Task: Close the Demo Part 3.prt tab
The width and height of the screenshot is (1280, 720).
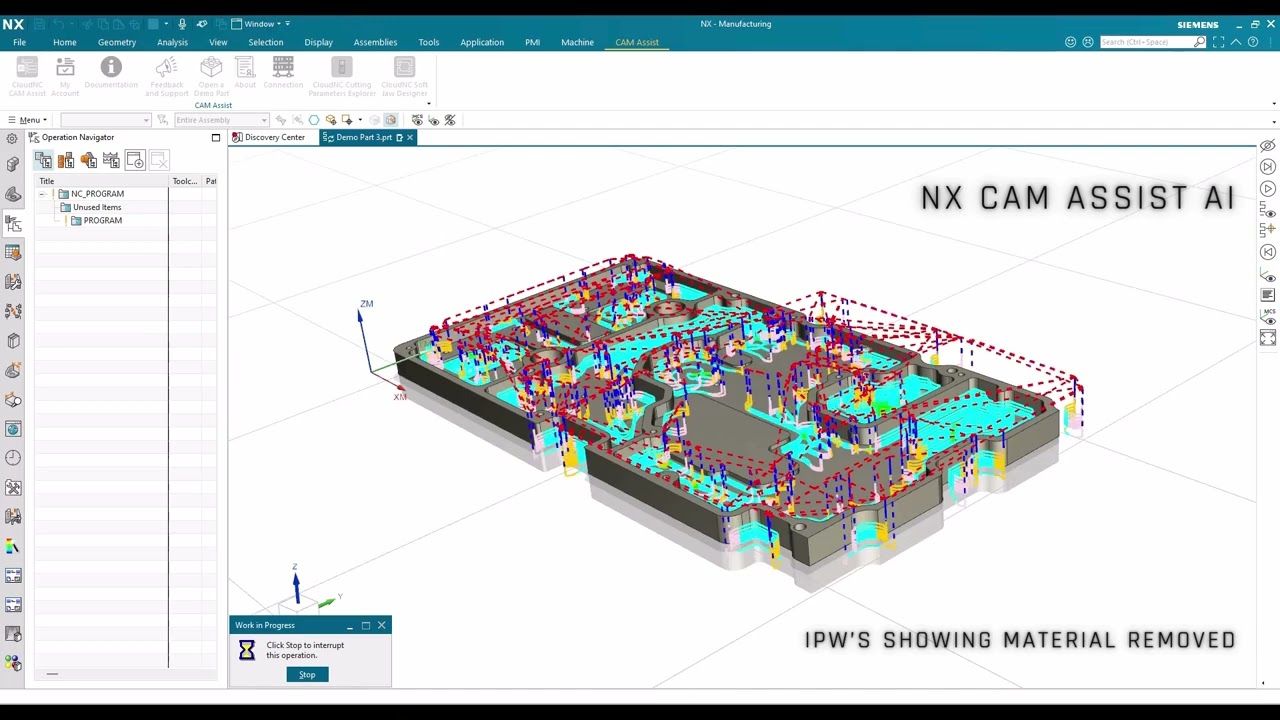Action: point(409,137)
